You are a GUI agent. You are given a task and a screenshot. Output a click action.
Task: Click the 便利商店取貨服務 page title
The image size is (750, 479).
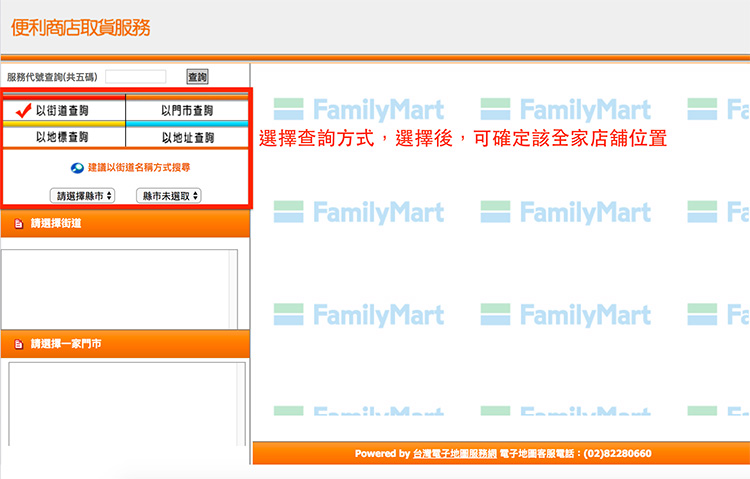click(x=80, y=27)
